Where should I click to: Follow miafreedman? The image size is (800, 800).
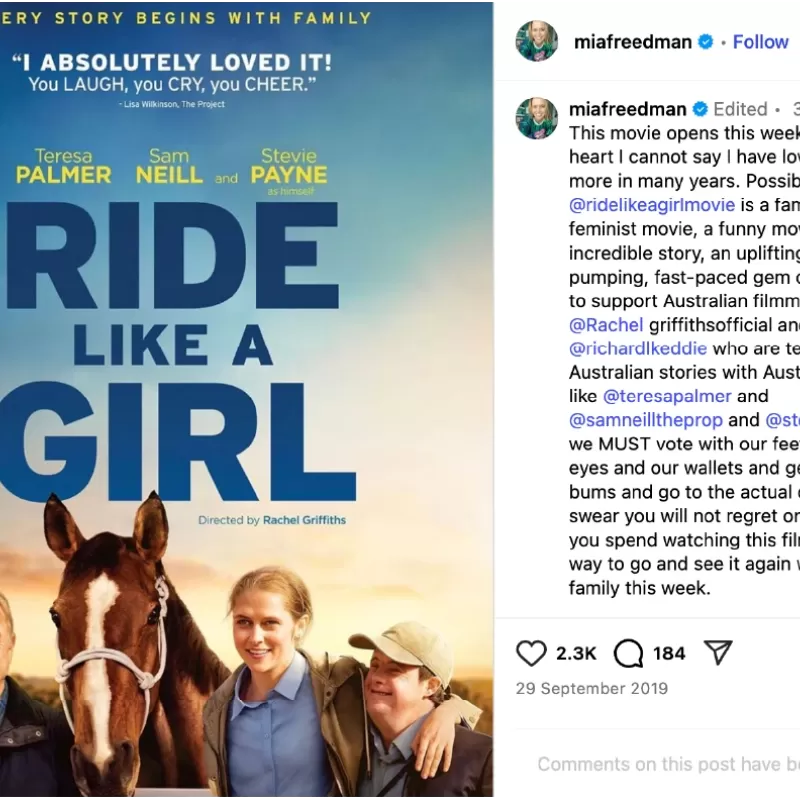[x=760, y=42]
